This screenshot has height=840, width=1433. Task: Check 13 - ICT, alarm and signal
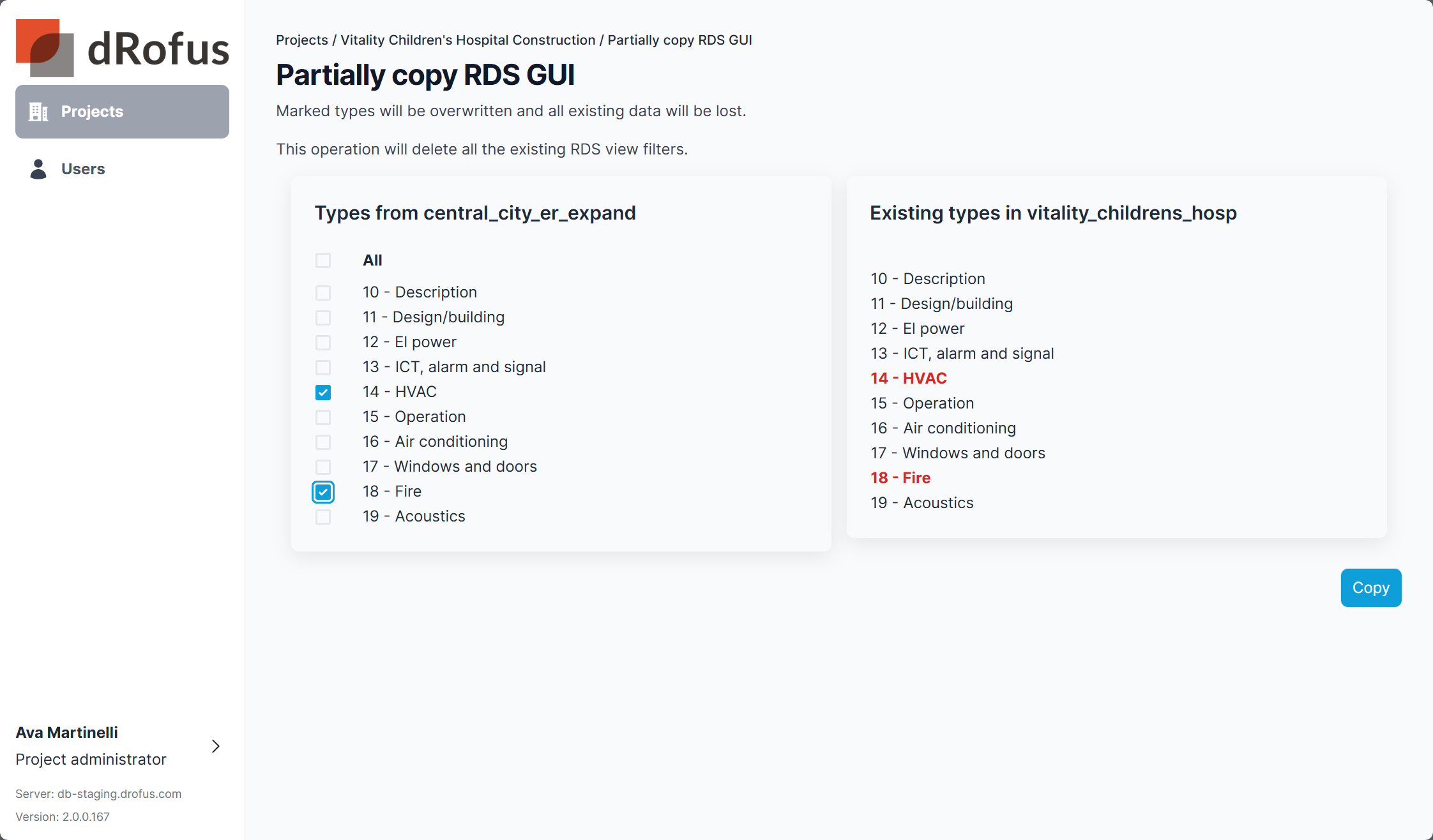[323, 368]
